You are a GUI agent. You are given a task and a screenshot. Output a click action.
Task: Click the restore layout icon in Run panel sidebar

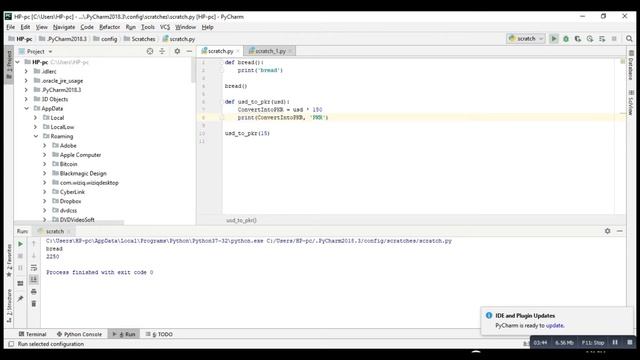click(20, 283)
